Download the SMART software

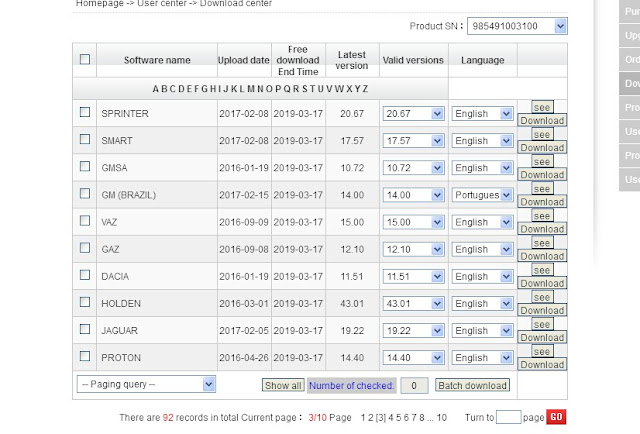542,147
